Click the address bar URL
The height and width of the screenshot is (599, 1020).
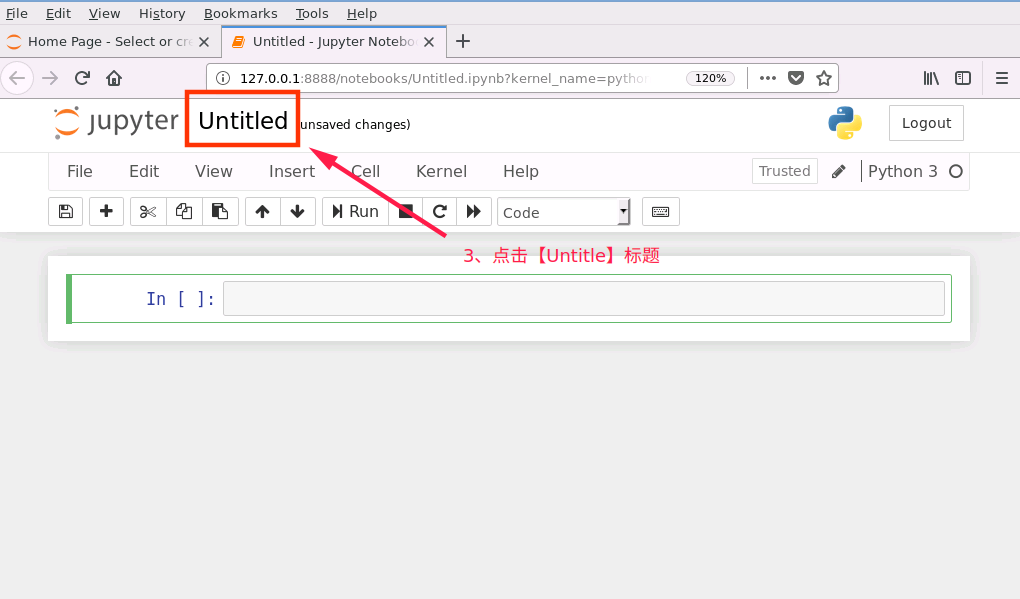tap(444, 79)
